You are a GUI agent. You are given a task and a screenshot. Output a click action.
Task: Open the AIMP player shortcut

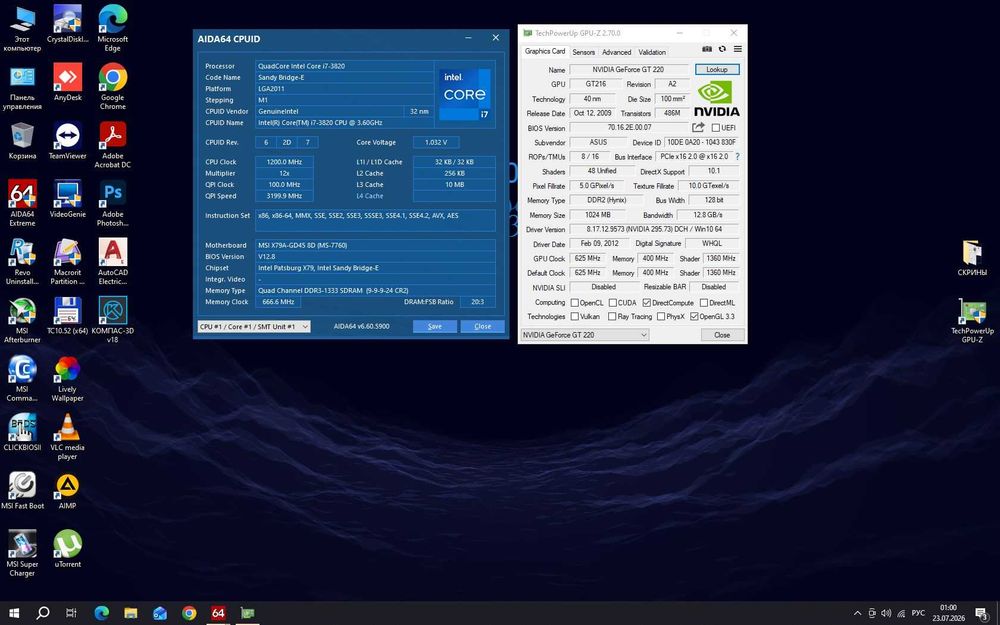tap(68, 490)
